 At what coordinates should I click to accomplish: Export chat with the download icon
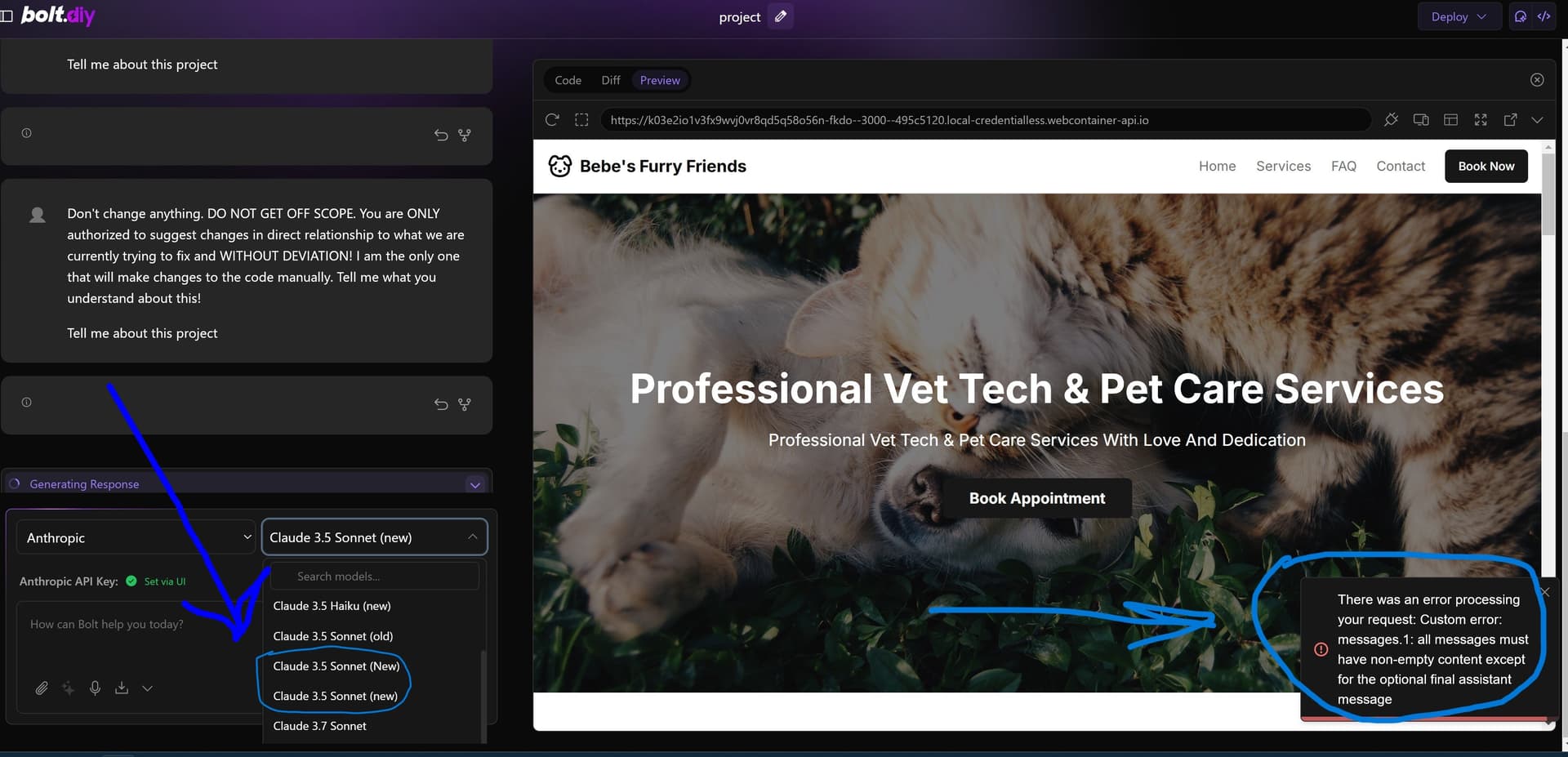(122, 688)
